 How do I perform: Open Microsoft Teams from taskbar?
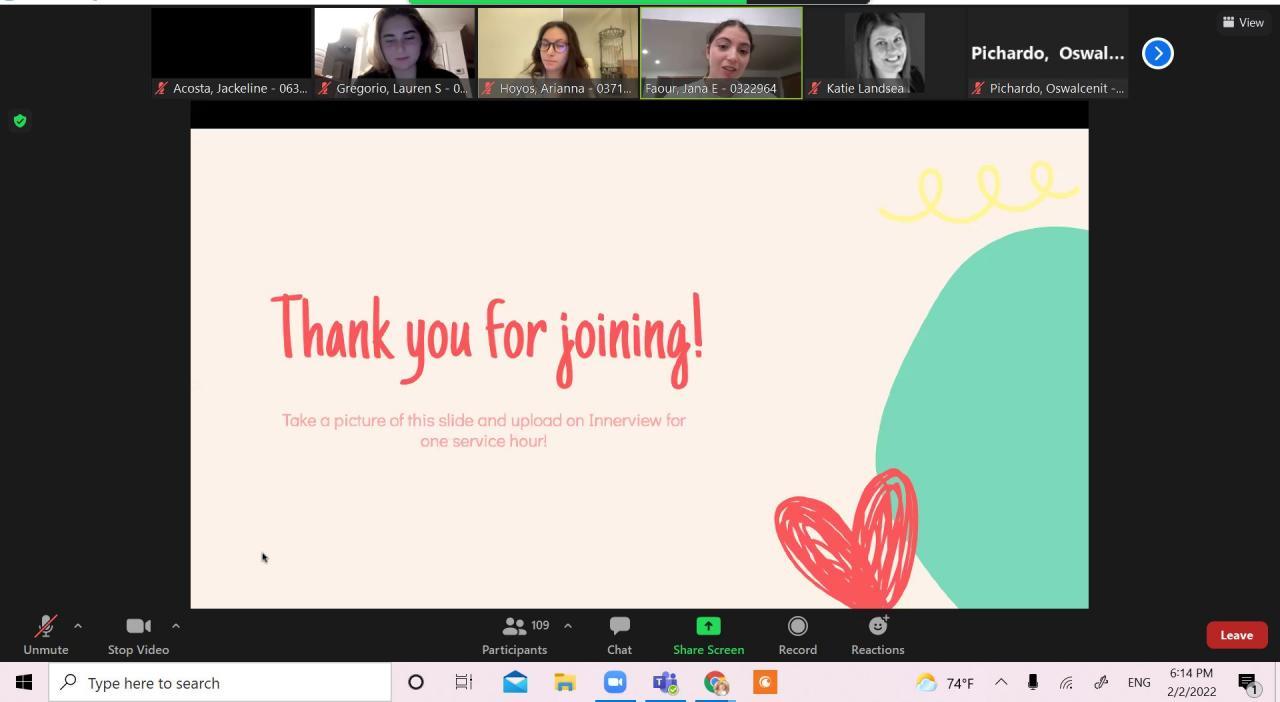(665, 683)
